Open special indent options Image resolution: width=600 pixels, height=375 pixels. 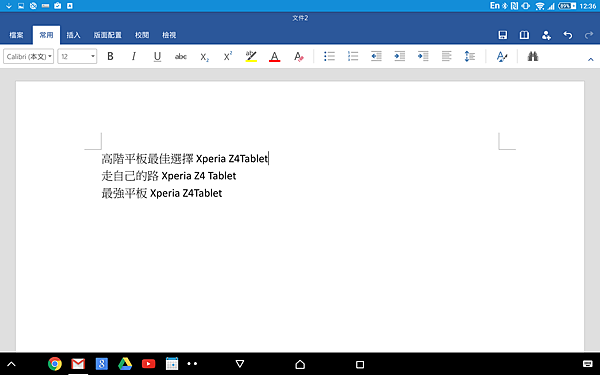[423, 56]
